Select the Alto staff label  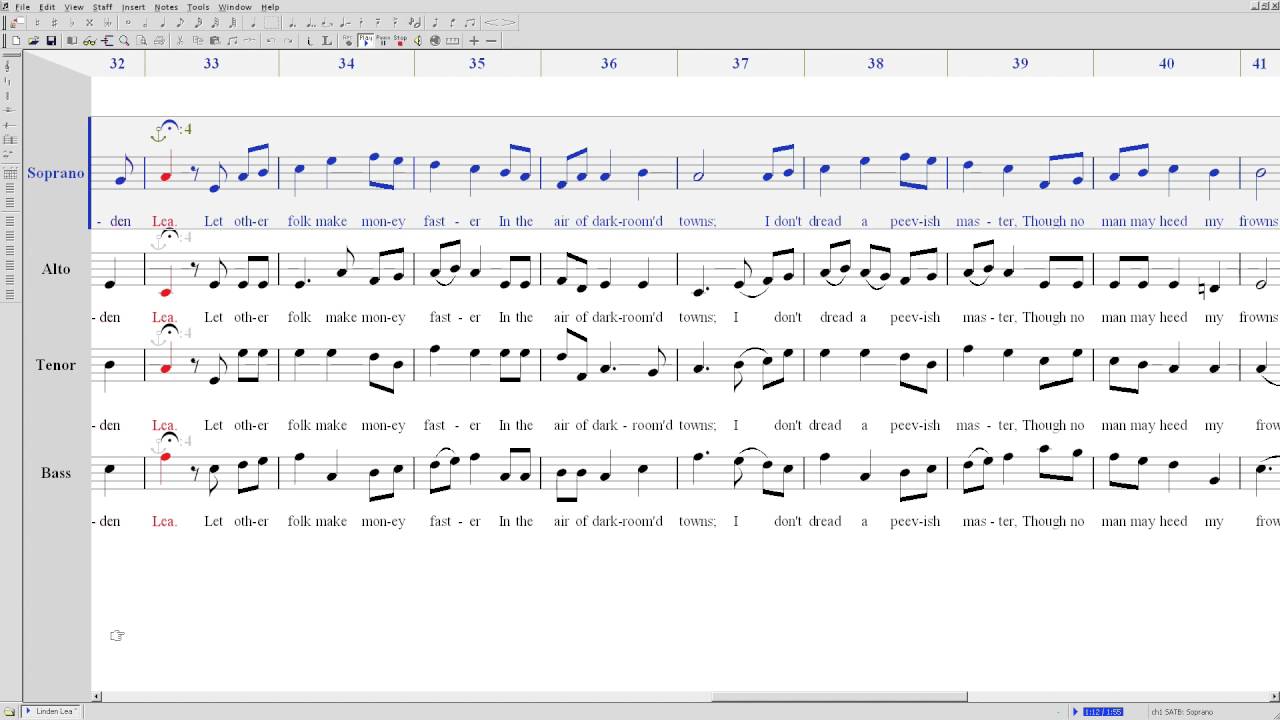tap(57, 269)
